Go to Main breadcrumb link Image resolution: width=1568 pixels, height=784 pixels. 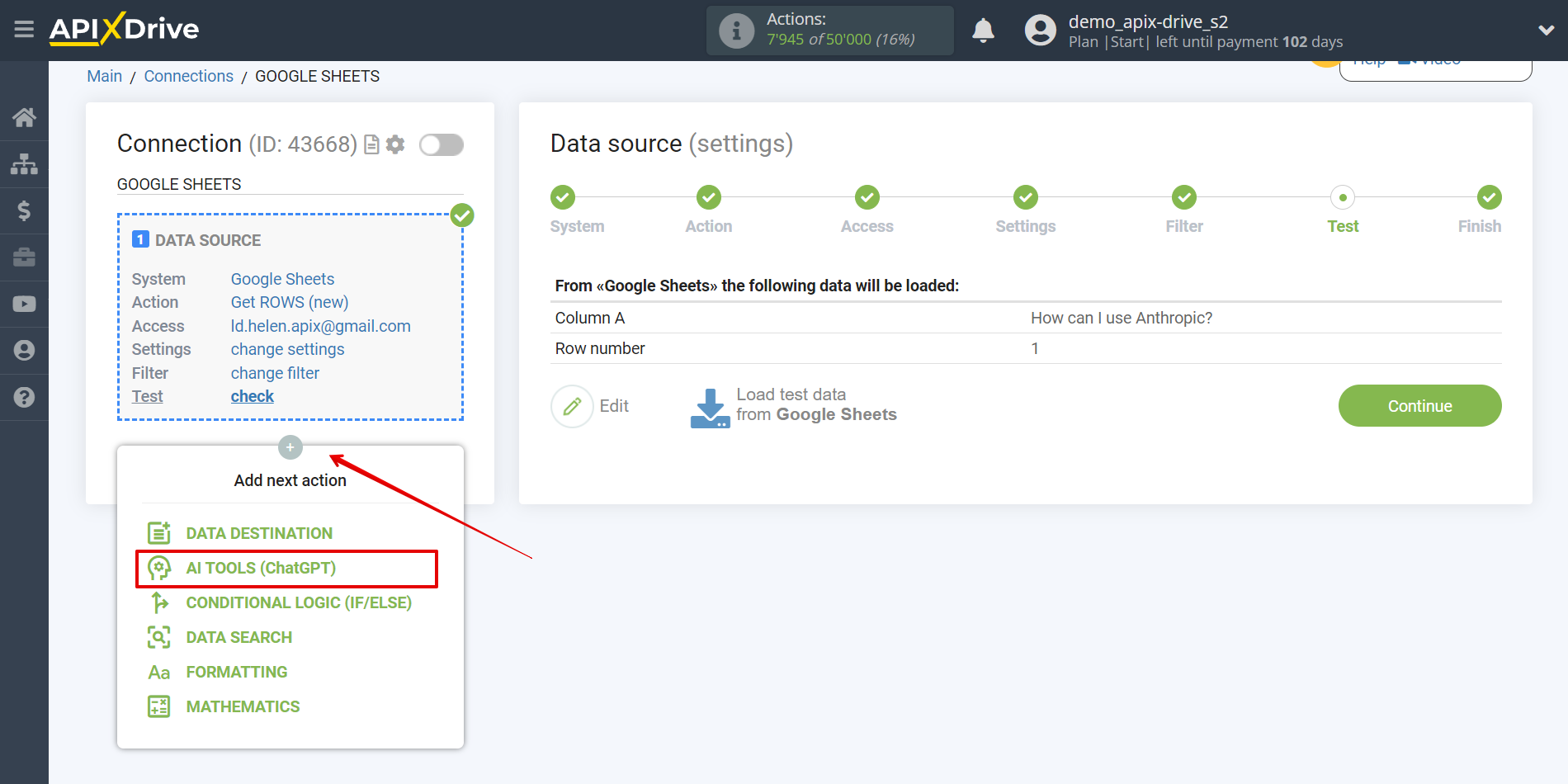[104, 76]
